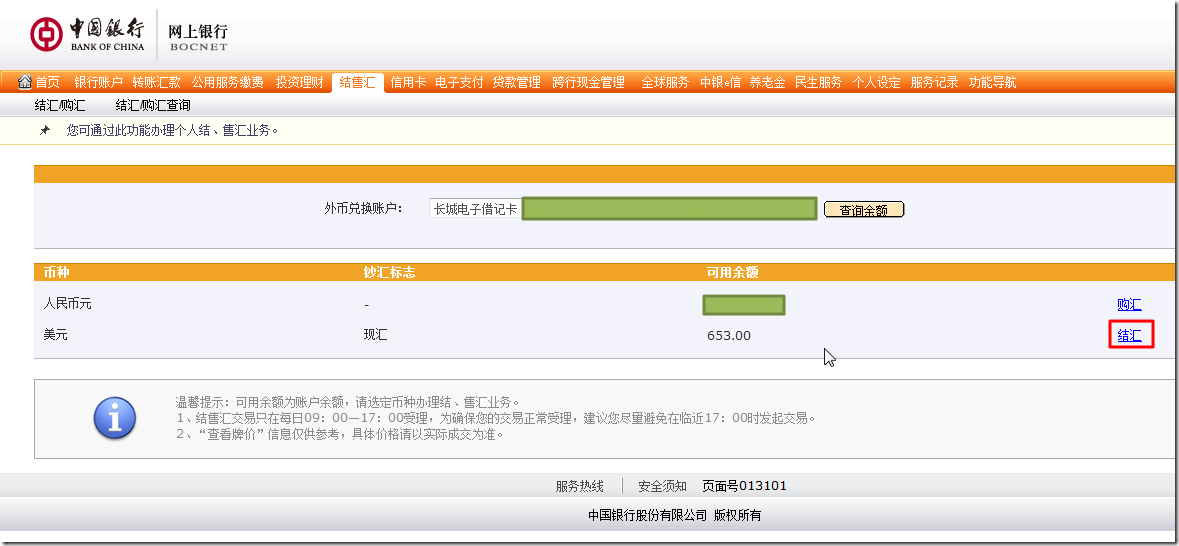
Task: Click the home icon beside 首页
Action: pyautogui.click(x=25, y=82)
